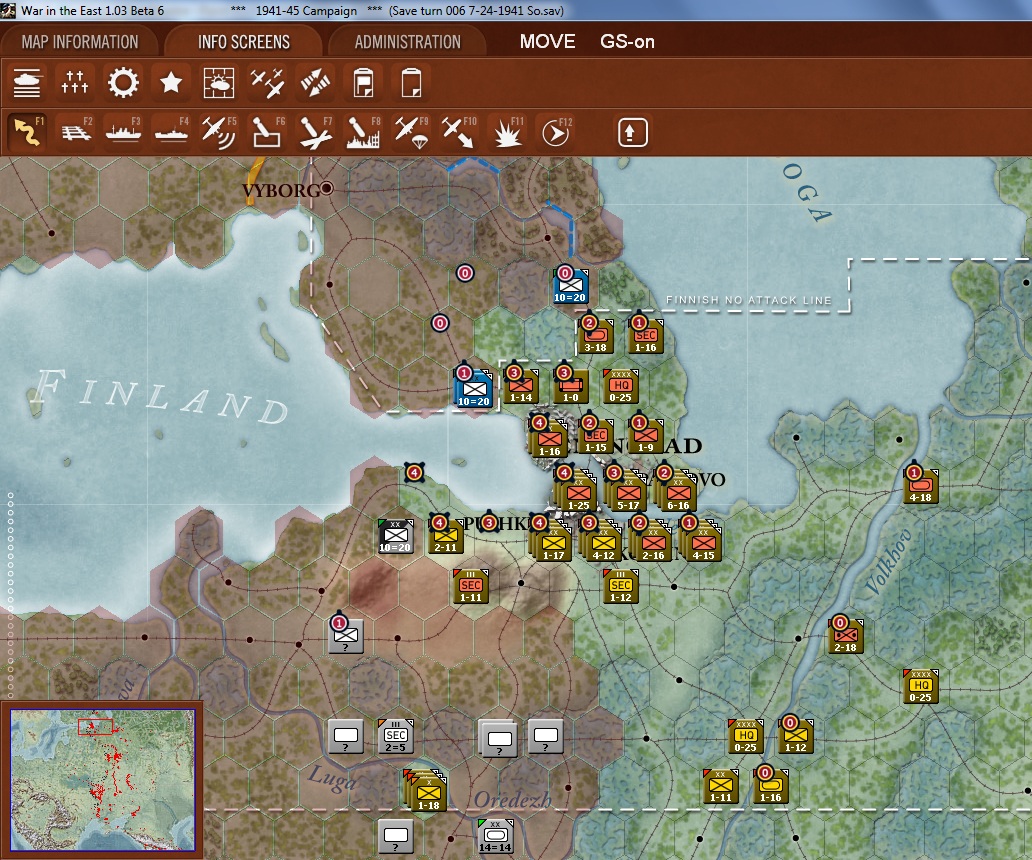Select F2 rail move mode

(75, 132)
